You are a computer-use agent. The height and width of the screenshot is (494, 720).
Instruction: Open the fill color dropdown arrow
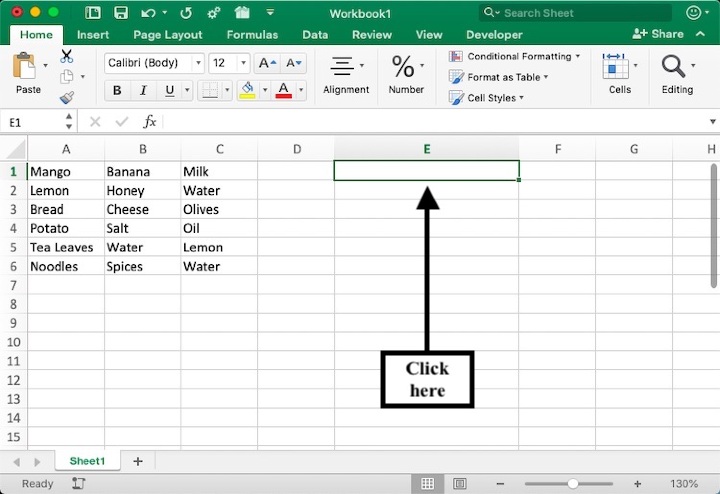[x=265, y=90]
